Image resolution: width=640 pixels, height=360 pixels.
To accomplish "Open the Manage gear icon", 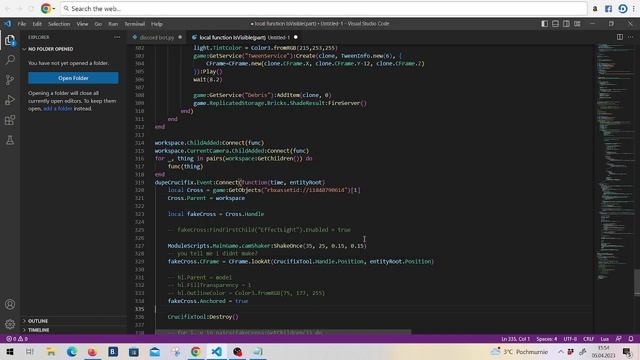I will point(10,324).
